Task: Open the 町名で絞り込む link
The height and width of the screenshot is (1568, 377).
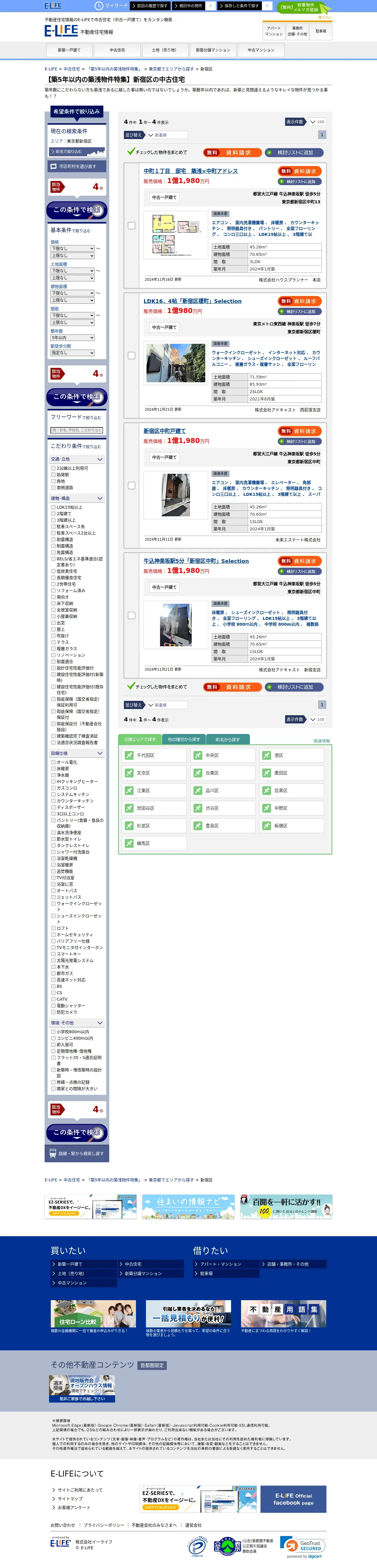Action: coord(77,151)
